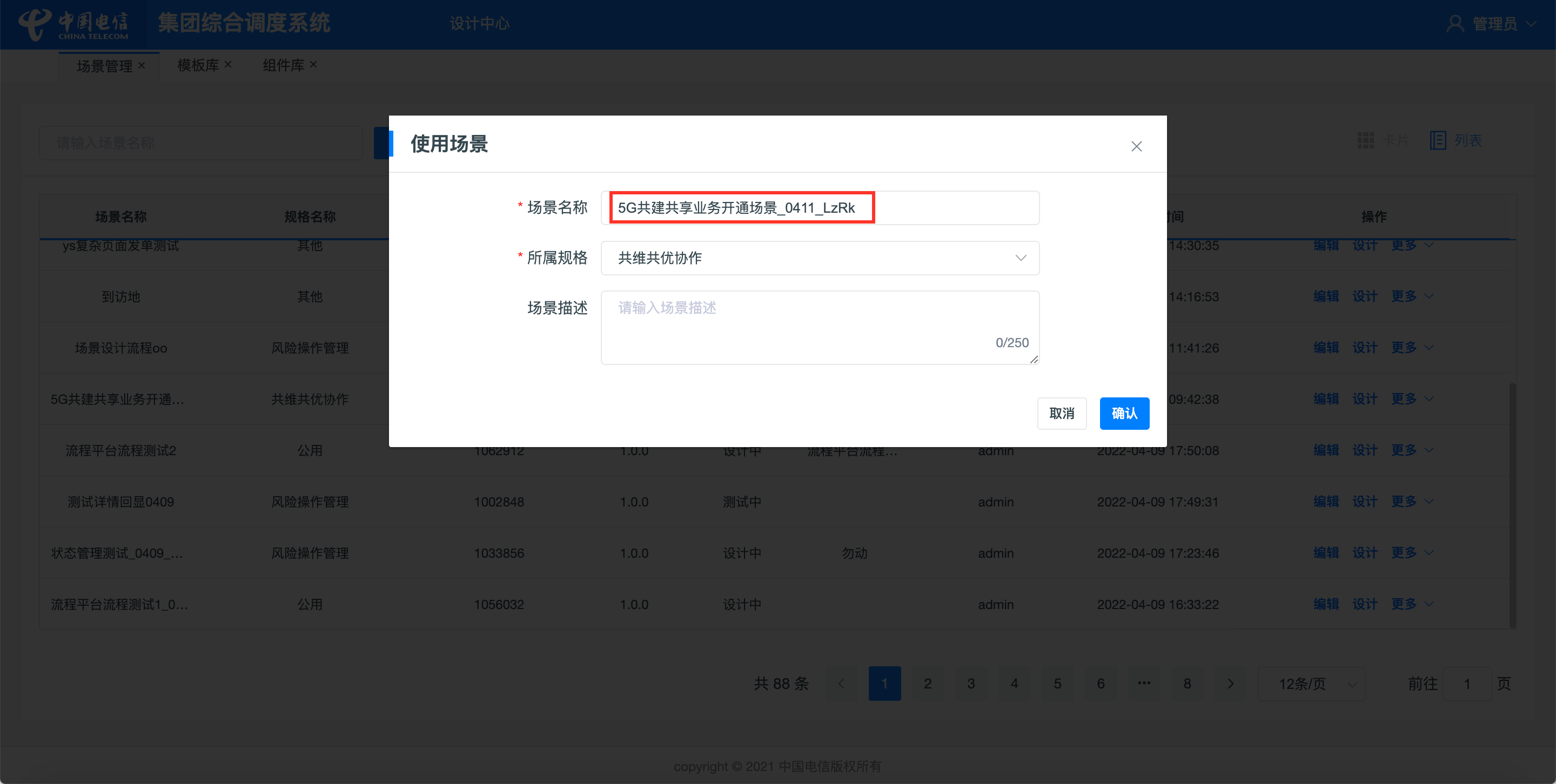Close the 使用场景 dialog with X icon
Viewport: 1556px width, 784px height.
(x=1136, y=147)
